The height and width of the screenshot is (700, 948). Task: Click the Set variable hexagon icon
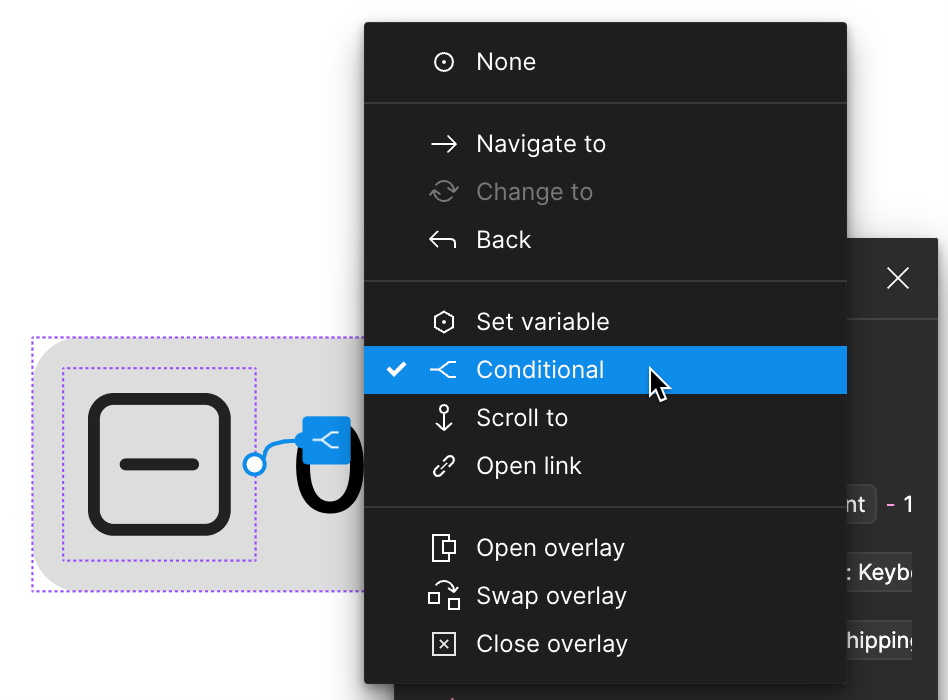pyautogui.click(x=443, y=321)
